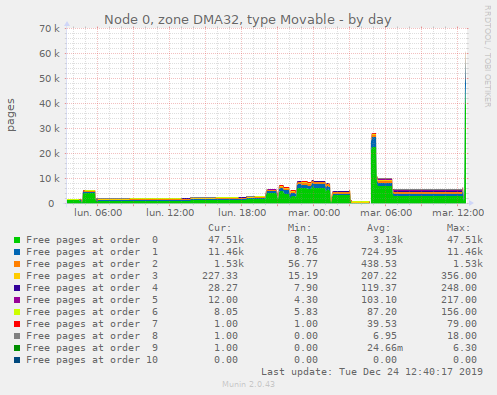Click order 8 maximum value 18.00
The width and height of the screenshot is (497, 395).
pyautogui.click(x=462, y=336)
